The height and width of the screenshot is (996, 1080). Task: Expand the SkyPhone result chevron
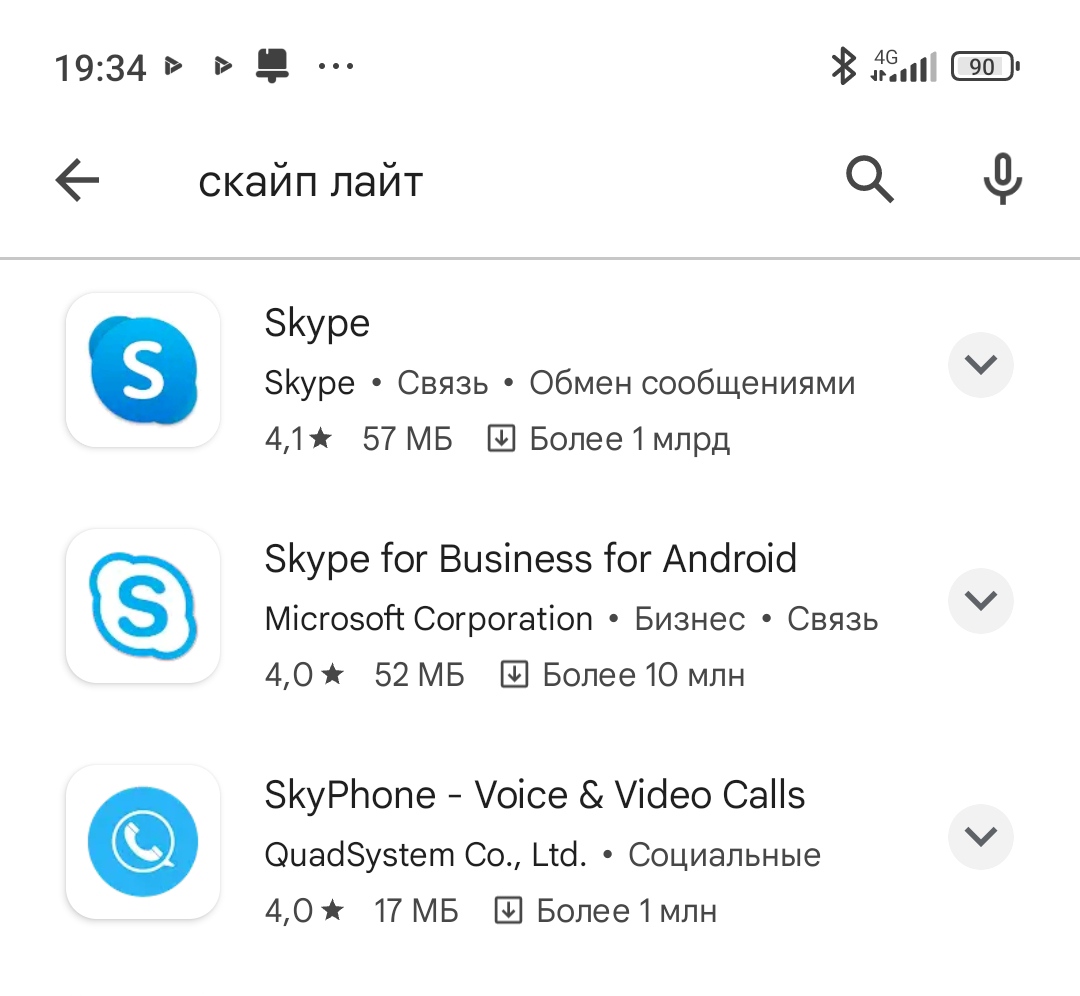click(980, 837)
